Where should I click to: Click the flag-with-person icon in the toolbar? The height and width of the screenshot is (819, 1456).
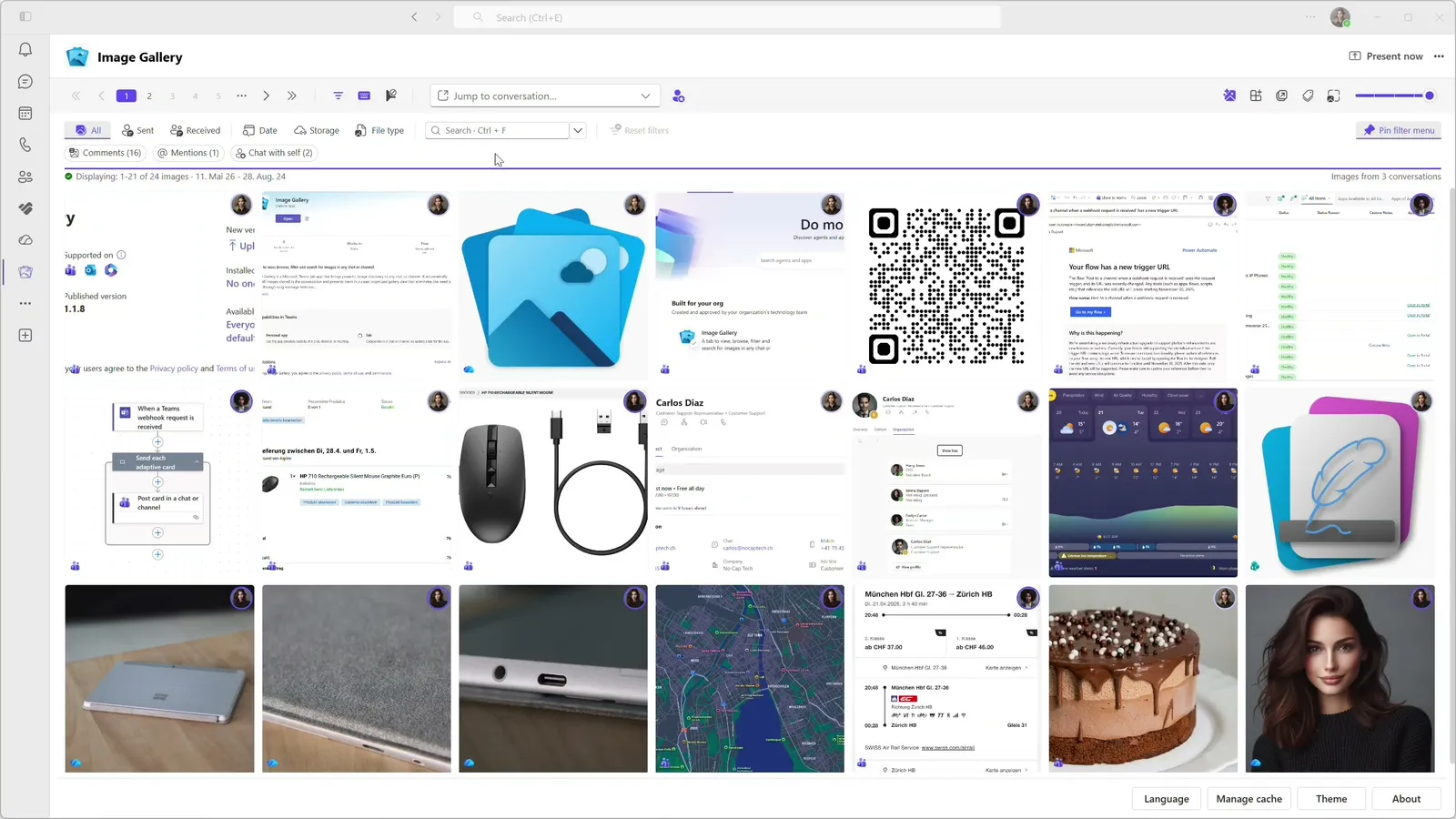pos(390,96)
